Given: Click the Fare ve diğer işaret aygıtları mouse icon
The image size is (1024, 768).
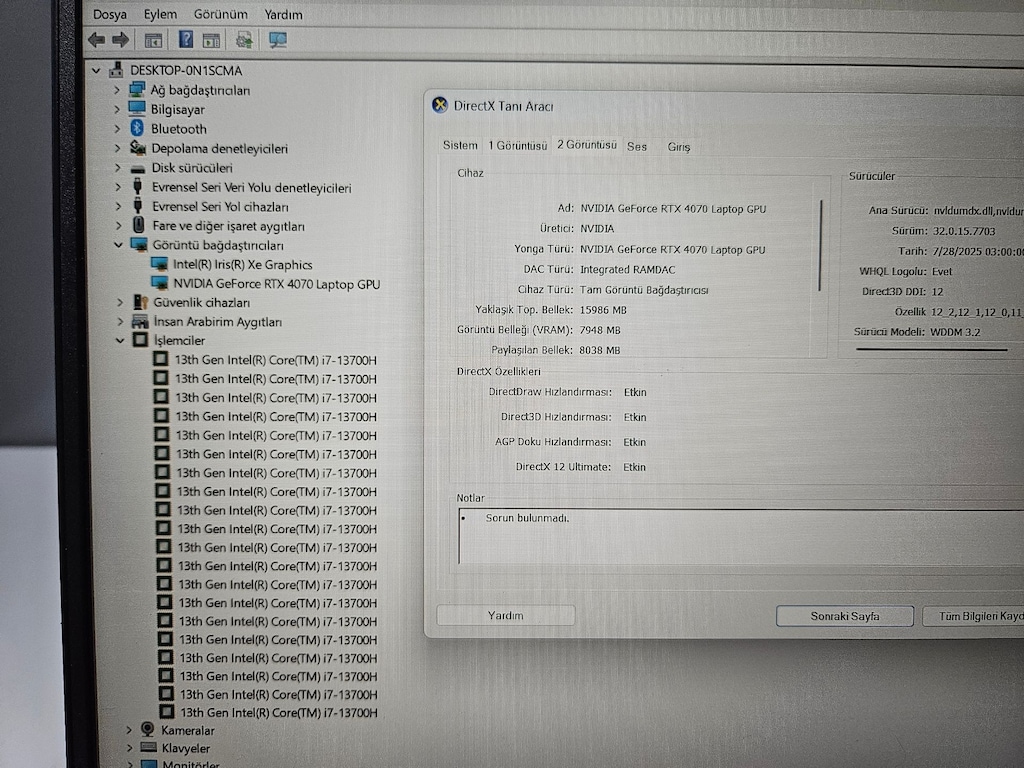Looking at the screenshot, I should point(138,225).
